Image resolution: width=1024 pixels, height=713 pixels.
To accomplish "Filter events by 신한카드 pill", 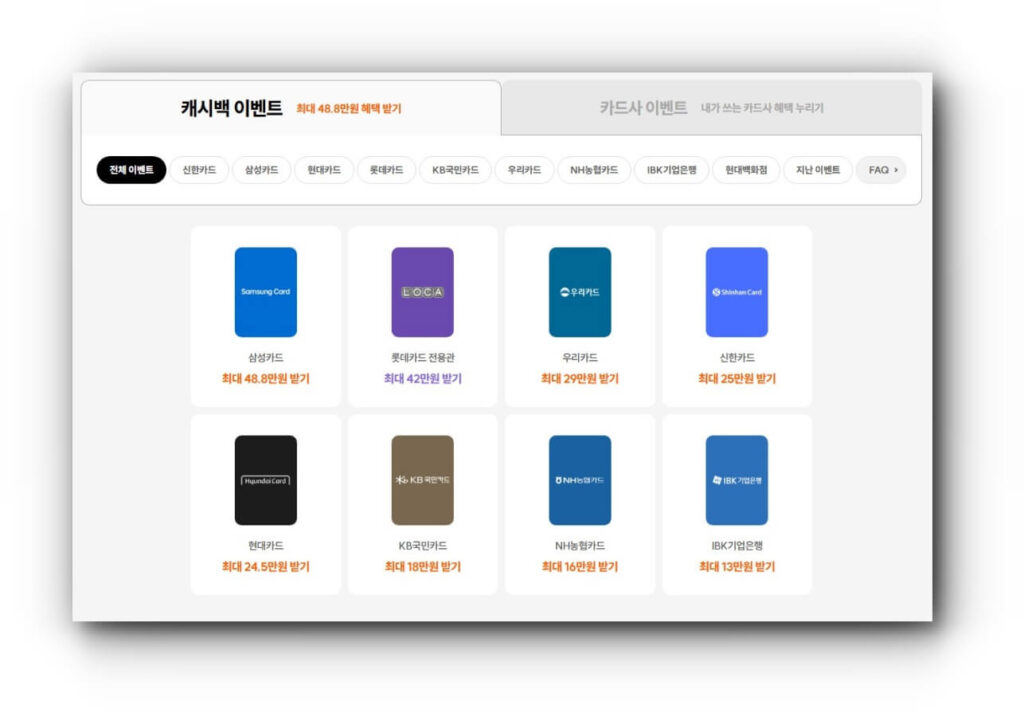I will (199, 170).
